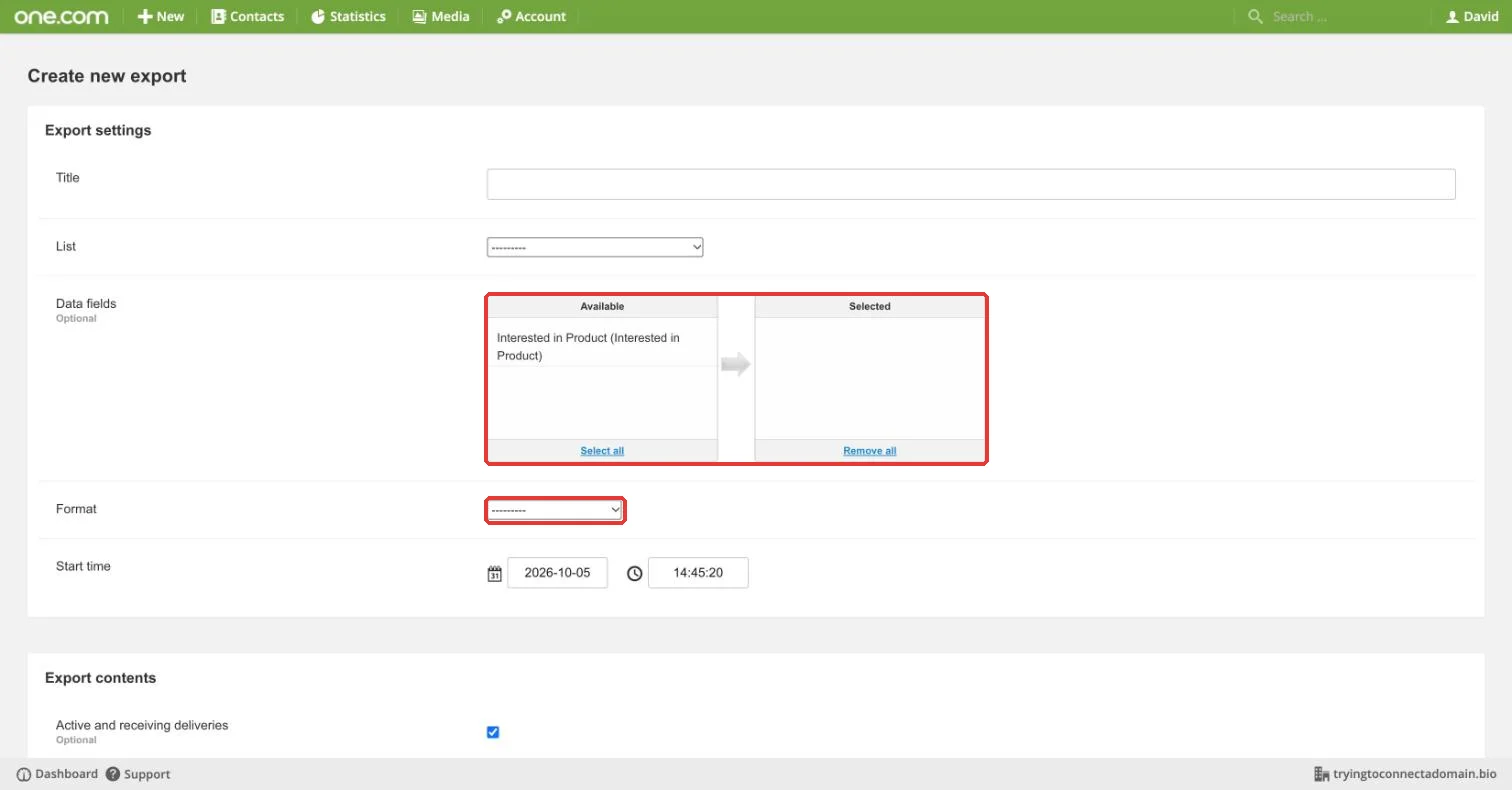Screen dimensions: 1512x790
Task: Click the one.com logo
Action: [x=61, y=16]
